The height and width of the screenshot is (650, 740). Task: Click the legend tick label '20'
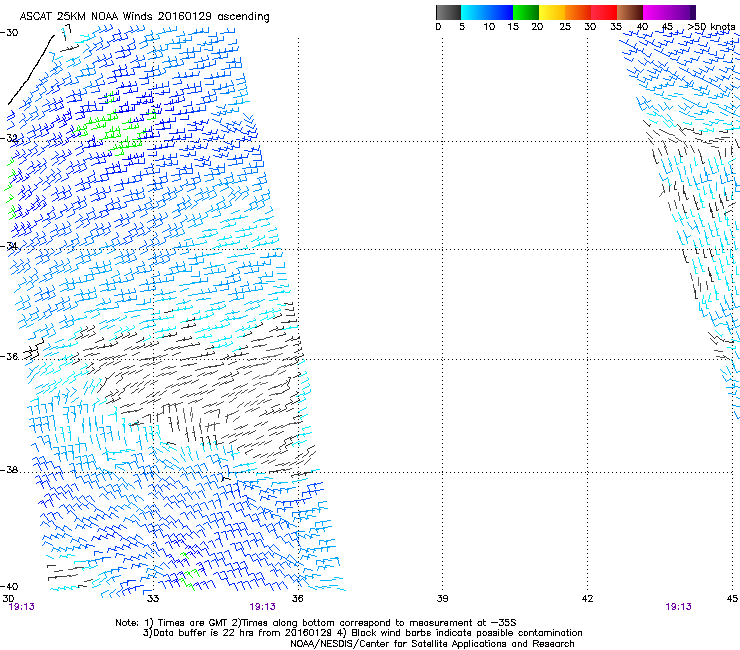(537, 27)
